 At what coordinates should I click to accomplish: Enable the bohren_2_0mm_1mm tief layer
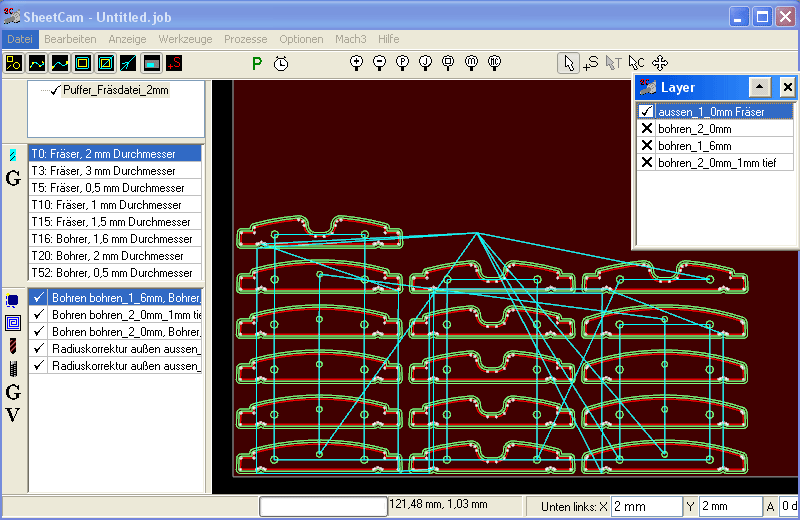point(646,163)
